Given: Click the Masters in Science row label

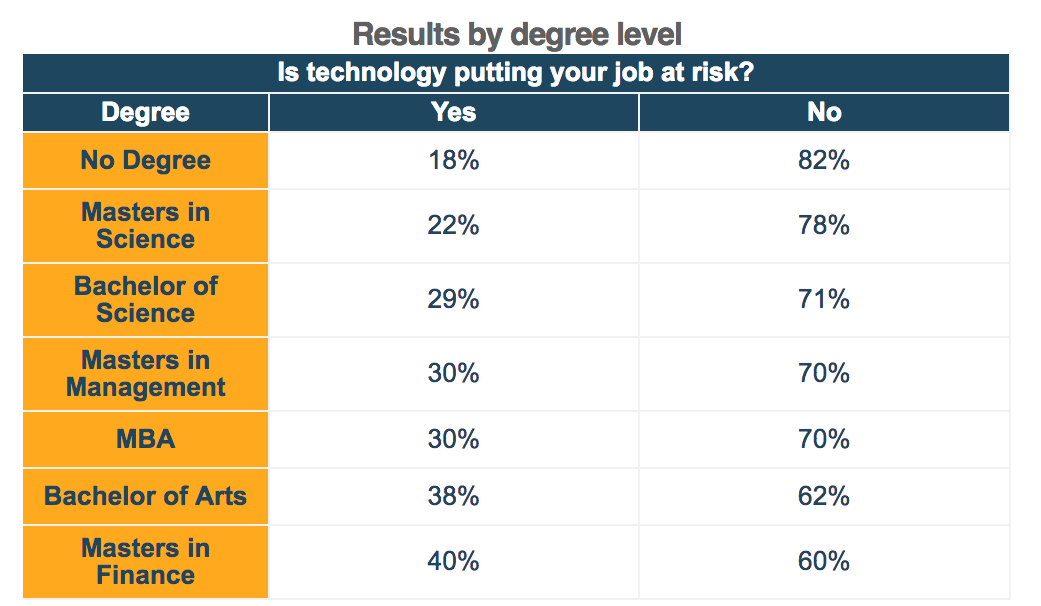Looking at the screenshot, I should click(x=146, y=226).
